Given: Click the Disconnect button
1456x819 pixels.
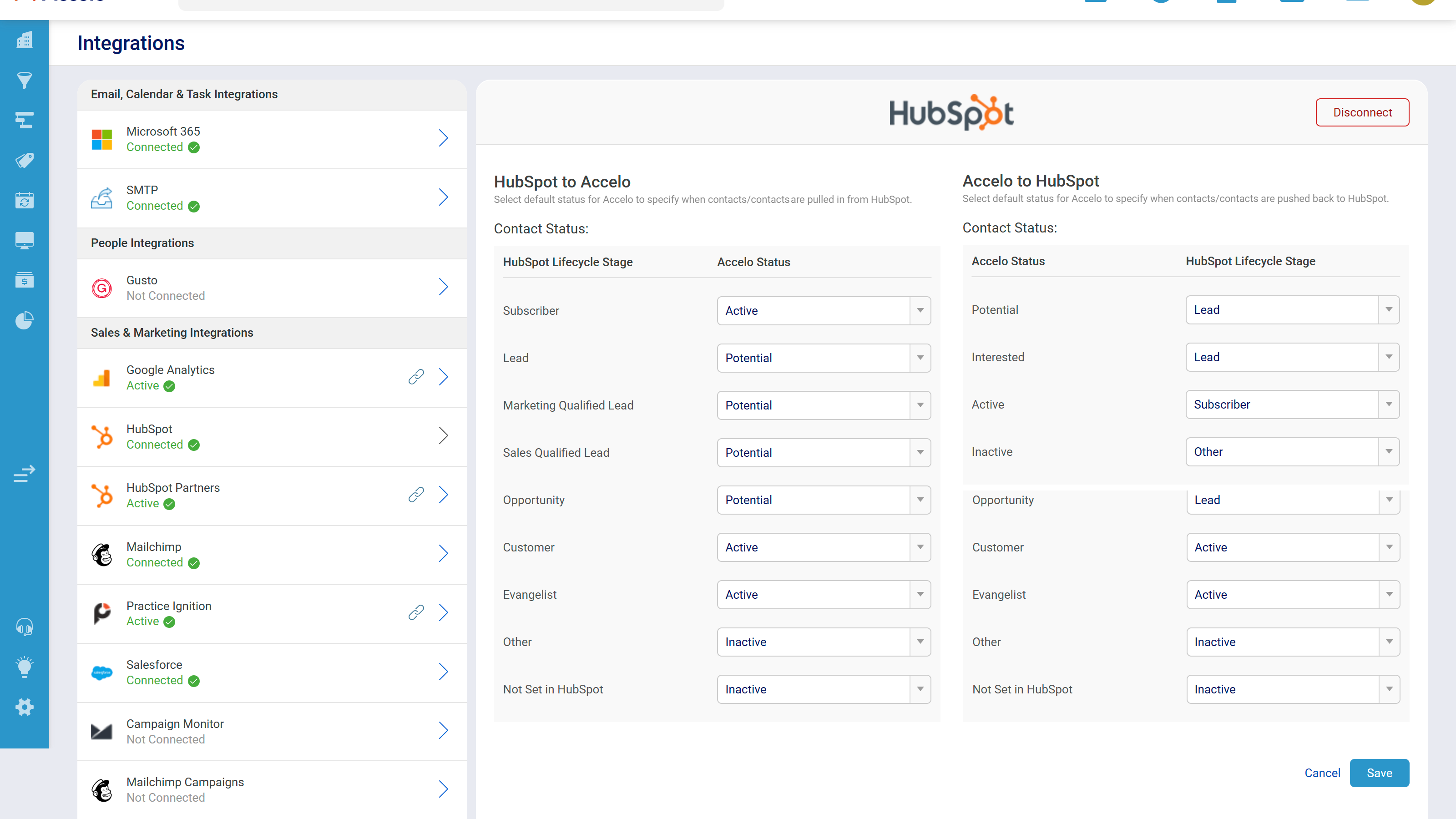Looking at the screenshot, I should click(1362, 112).
